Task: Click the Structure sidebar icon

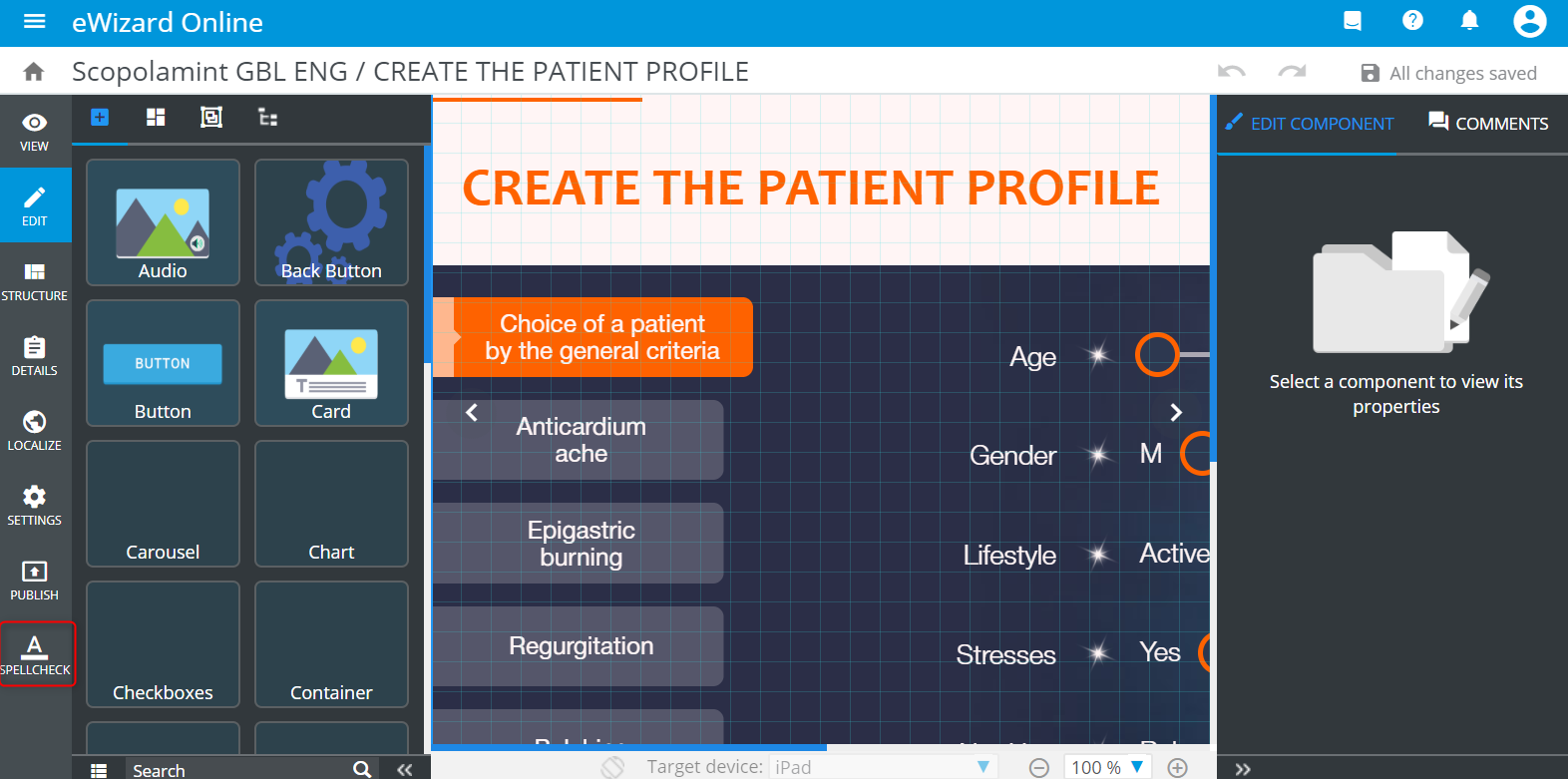Action: [35, 280]
